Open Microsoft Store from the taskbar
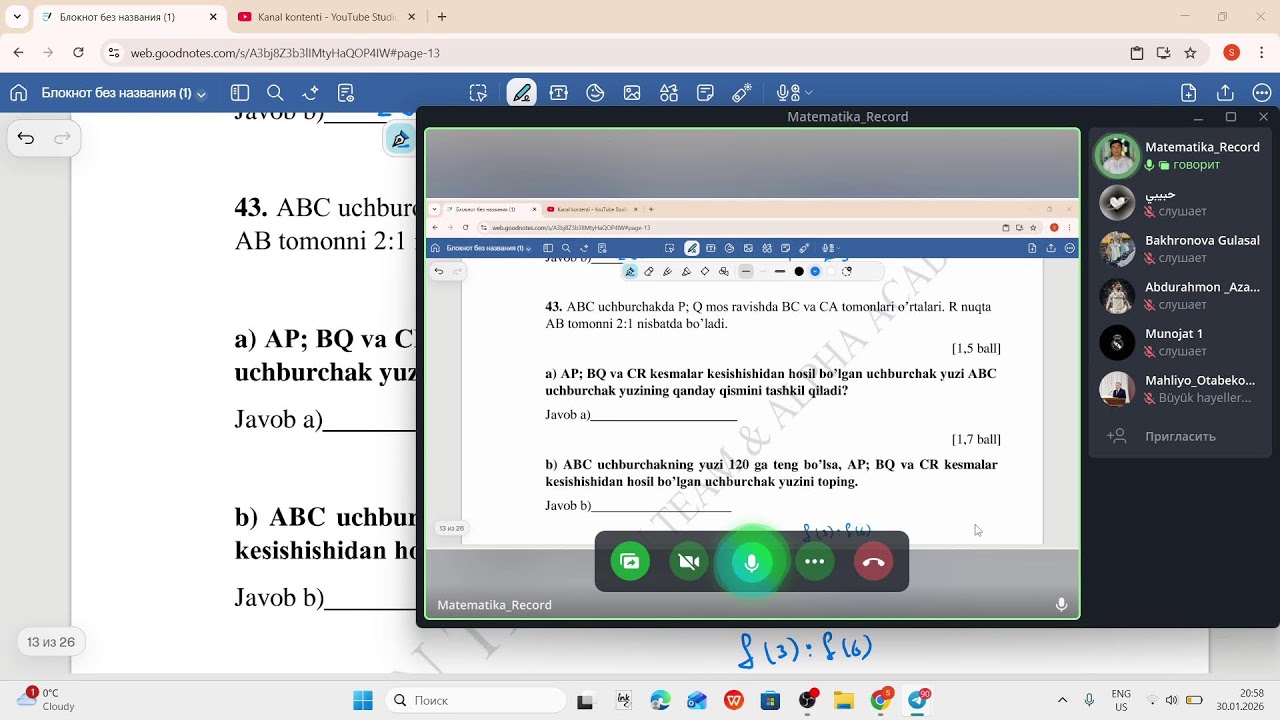The height and width of the screenshot is (720, 1280). pos(770,700)
